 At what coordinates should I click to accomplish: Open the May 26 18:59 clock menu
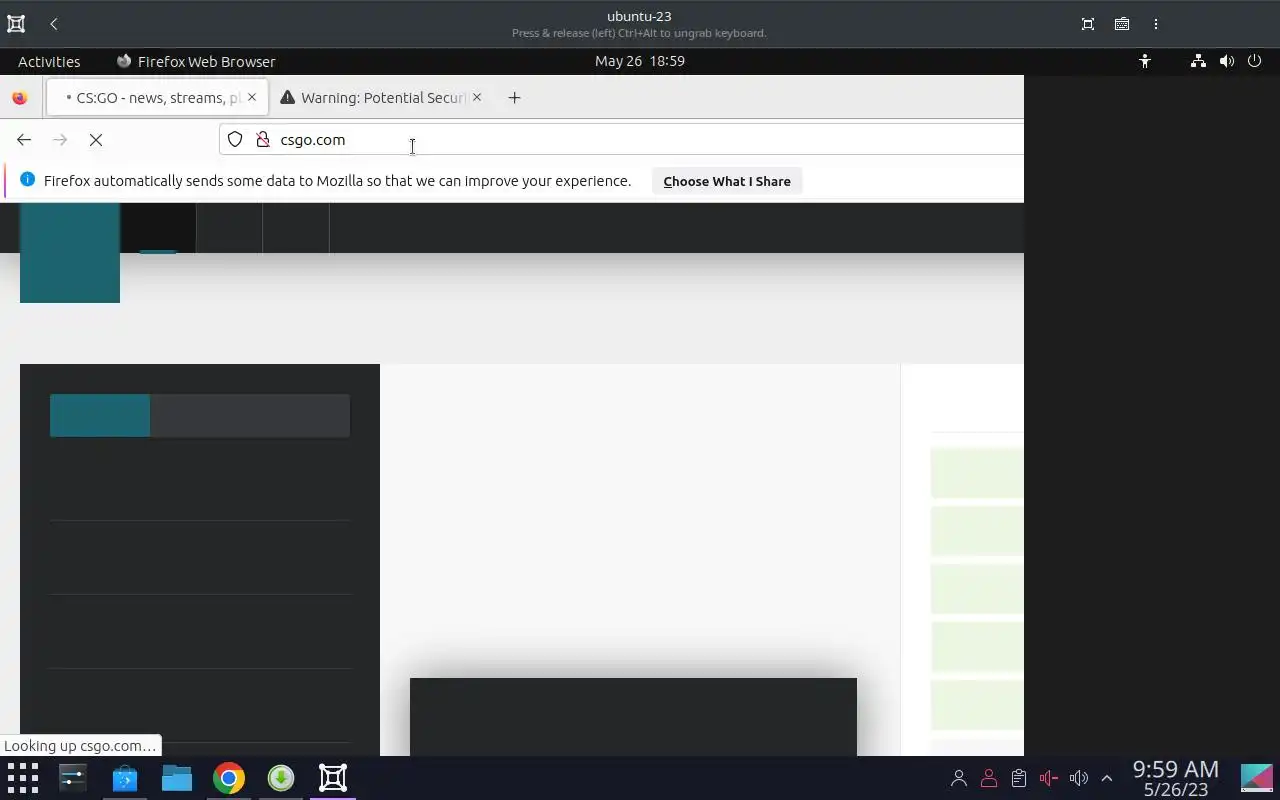coord(640,61)
